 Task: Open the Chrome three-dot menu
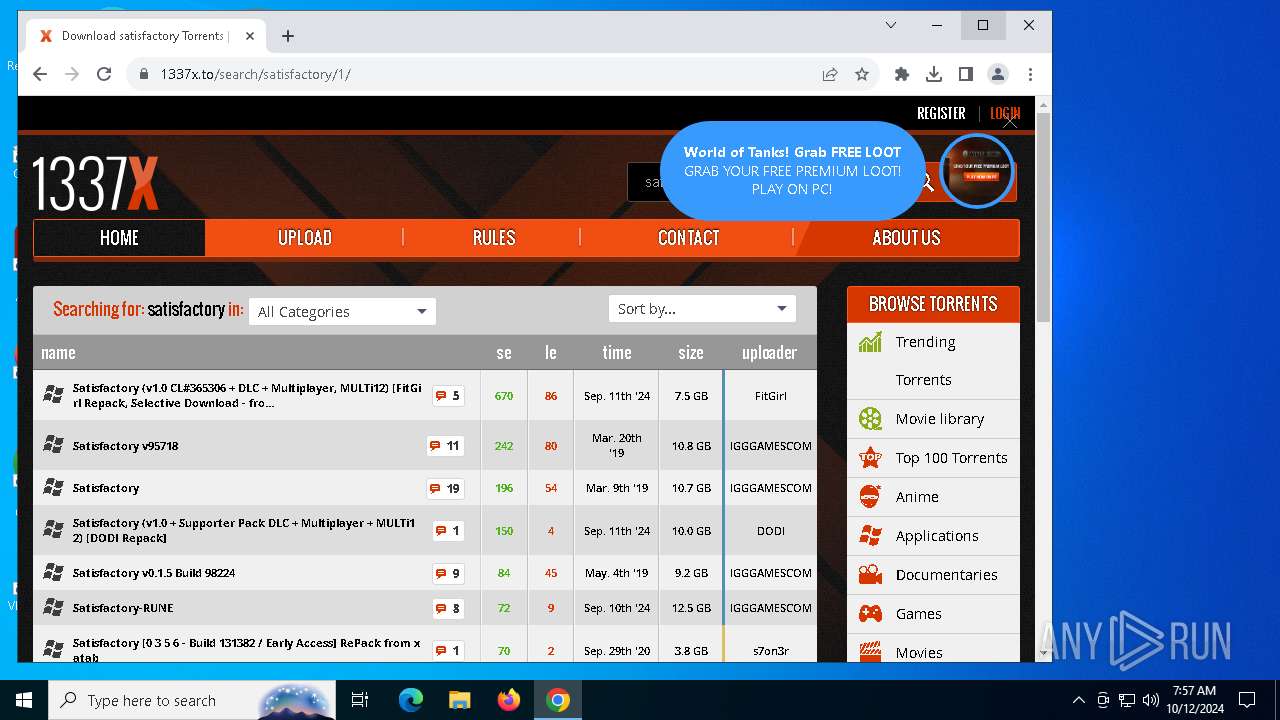[1030, 74]
